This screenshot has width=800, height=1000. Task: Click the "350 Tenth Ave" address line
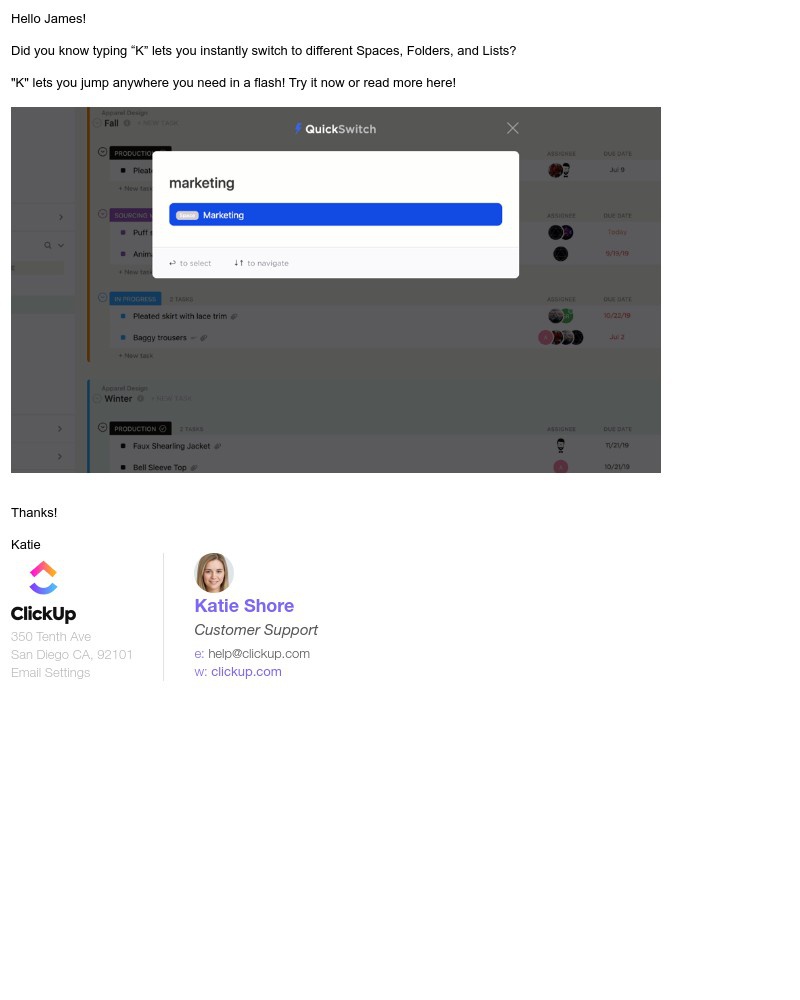pyautogui.click(x=51, y=636)
